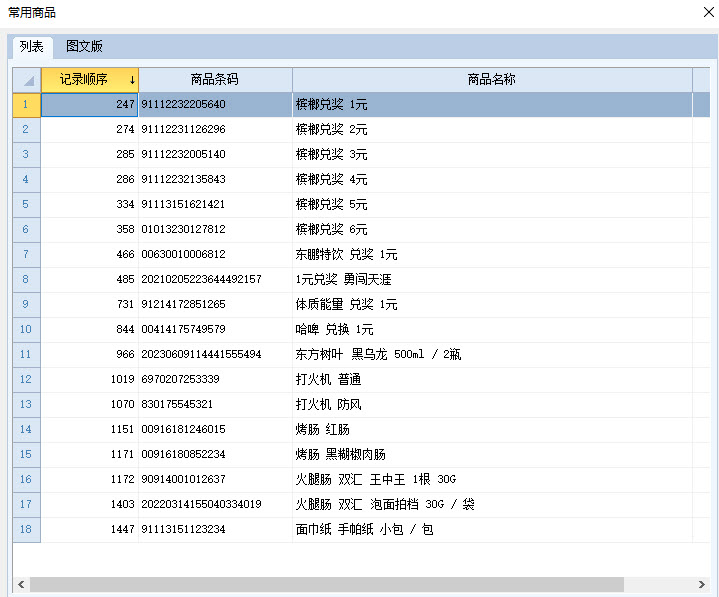Select the 哈啤 兑换 1元 item

(334, 329)
